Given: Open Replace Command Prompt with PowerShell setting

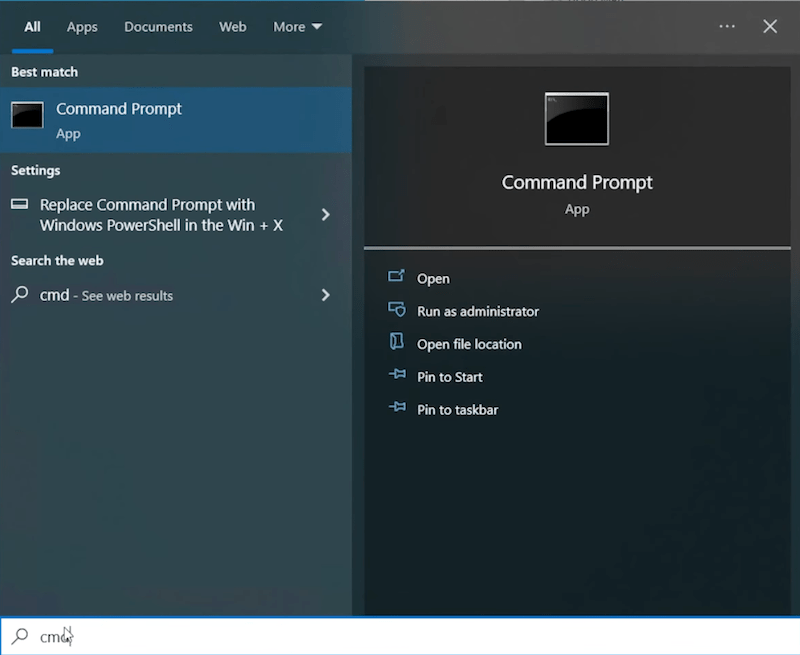Looking at the screenshot, I should coord(161,215).
